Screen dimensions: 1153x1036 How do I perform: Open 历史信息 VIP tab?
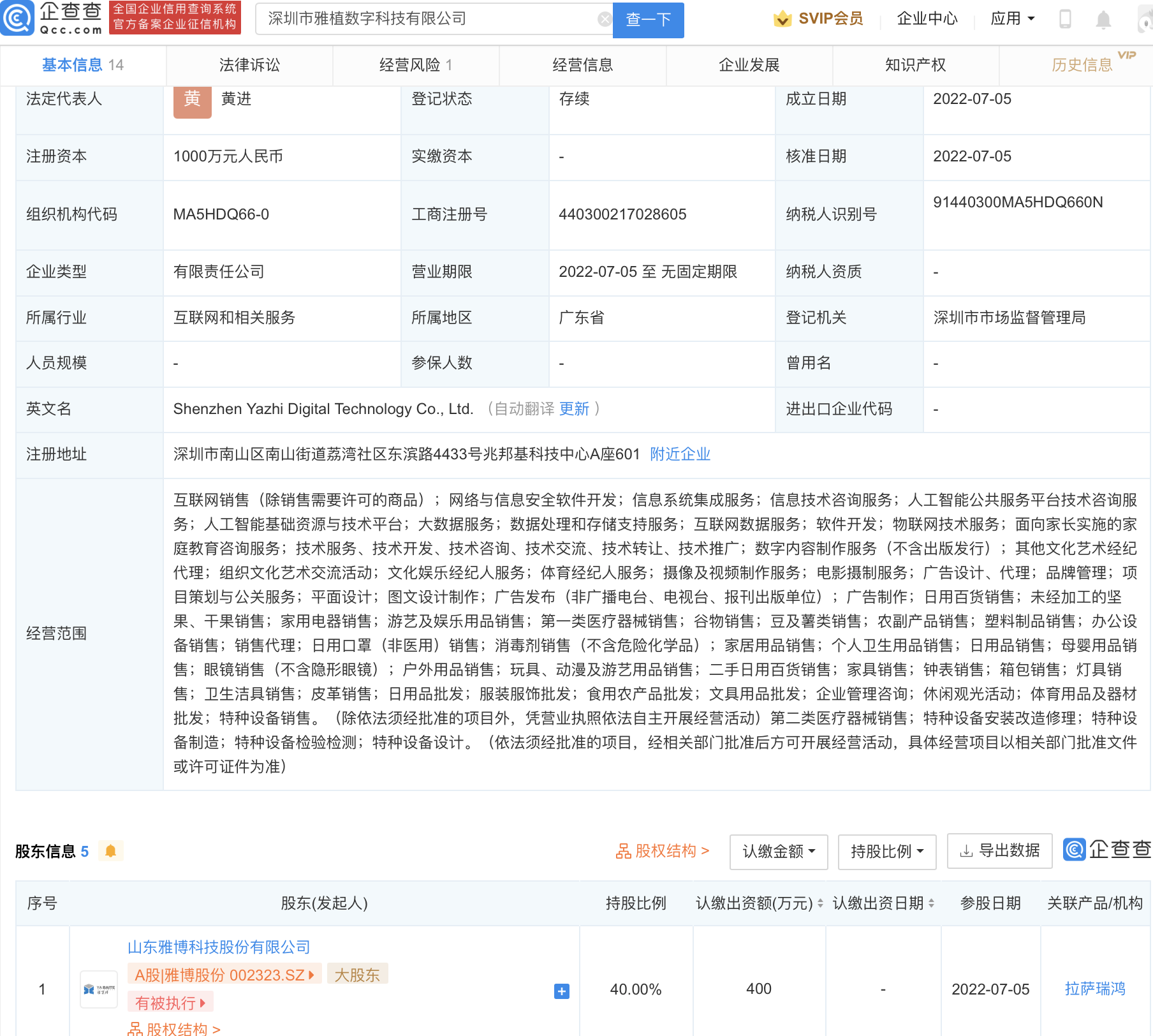click(x=1082, y=65)
